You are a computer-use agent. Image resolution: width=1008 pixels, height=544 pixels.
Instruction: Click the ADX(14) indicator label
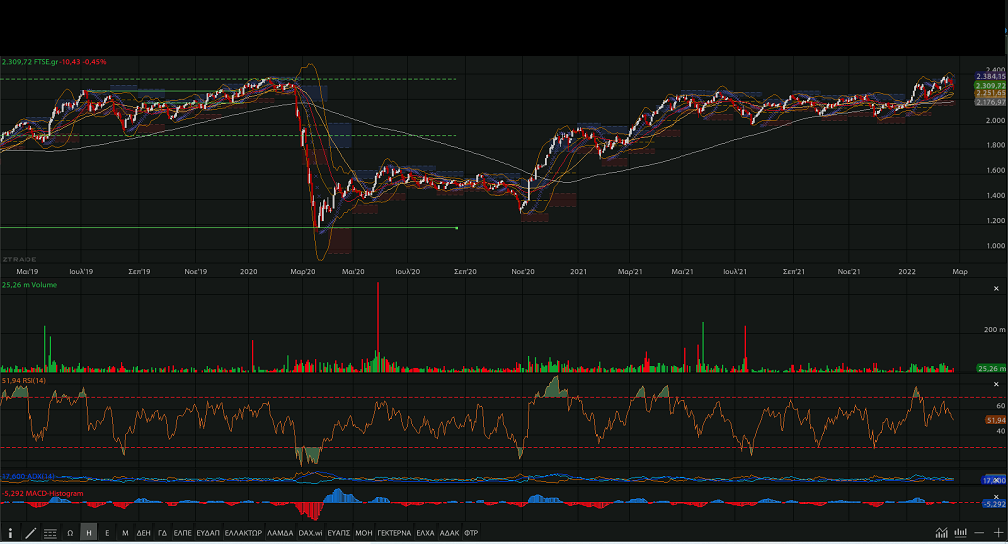click(x=29, y=476)
